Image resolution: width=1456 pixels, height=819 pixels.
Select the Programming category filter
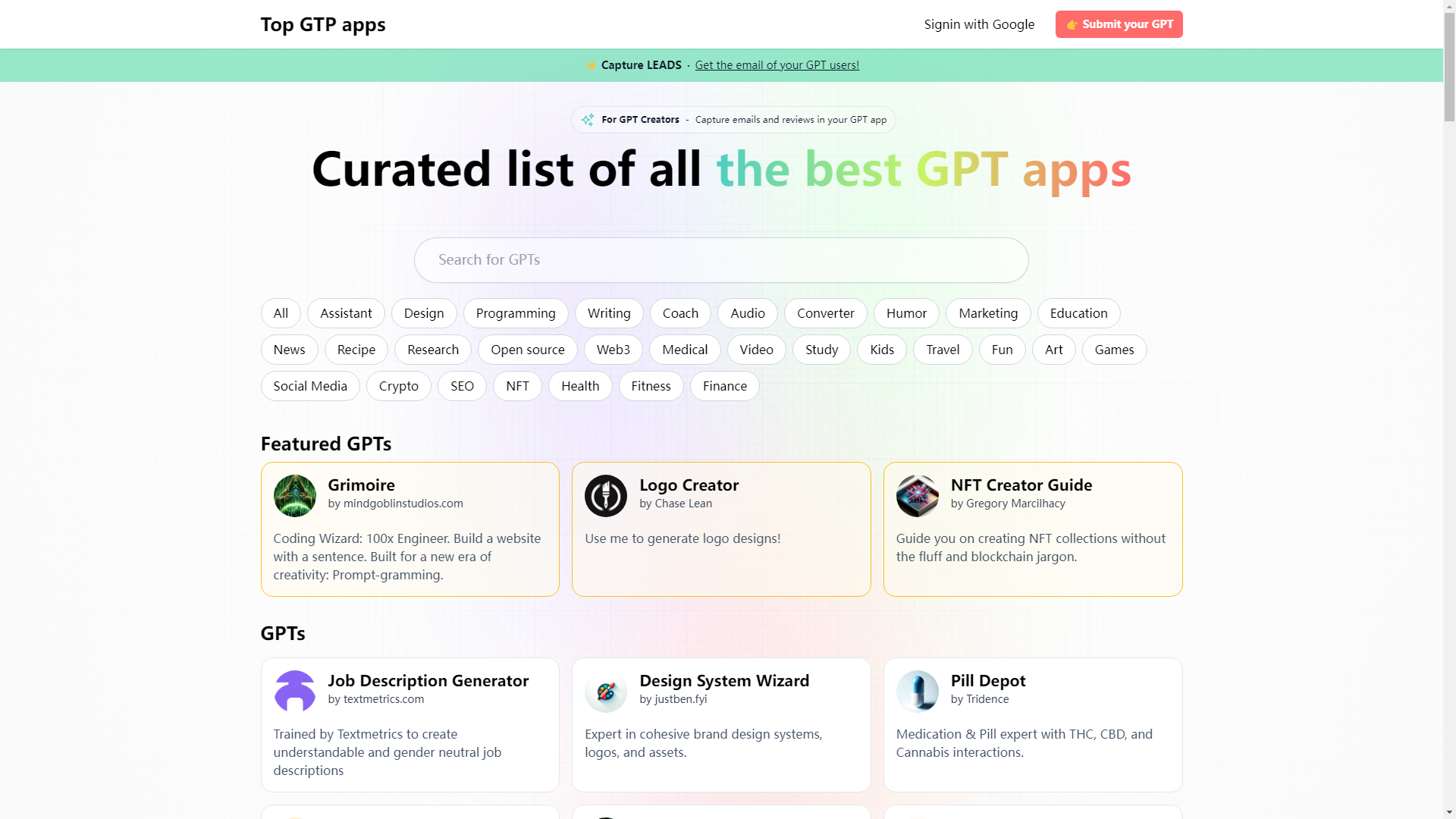click(516, 313)
